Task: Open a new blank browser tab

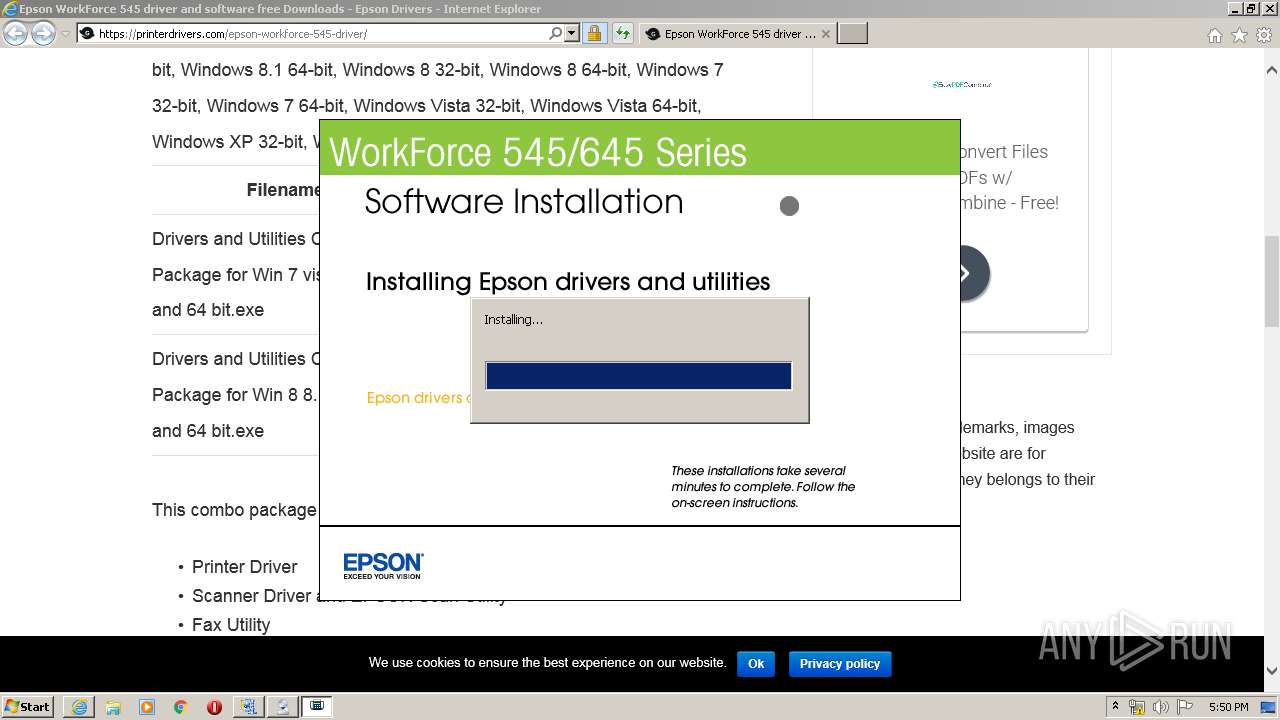Action: tap(852, 34)
